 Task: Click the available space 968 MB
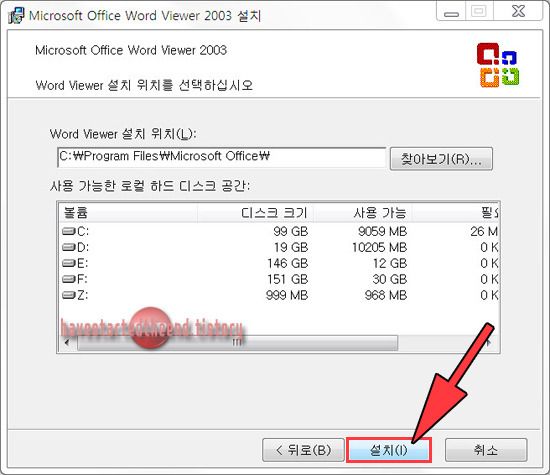pos(386,295)
